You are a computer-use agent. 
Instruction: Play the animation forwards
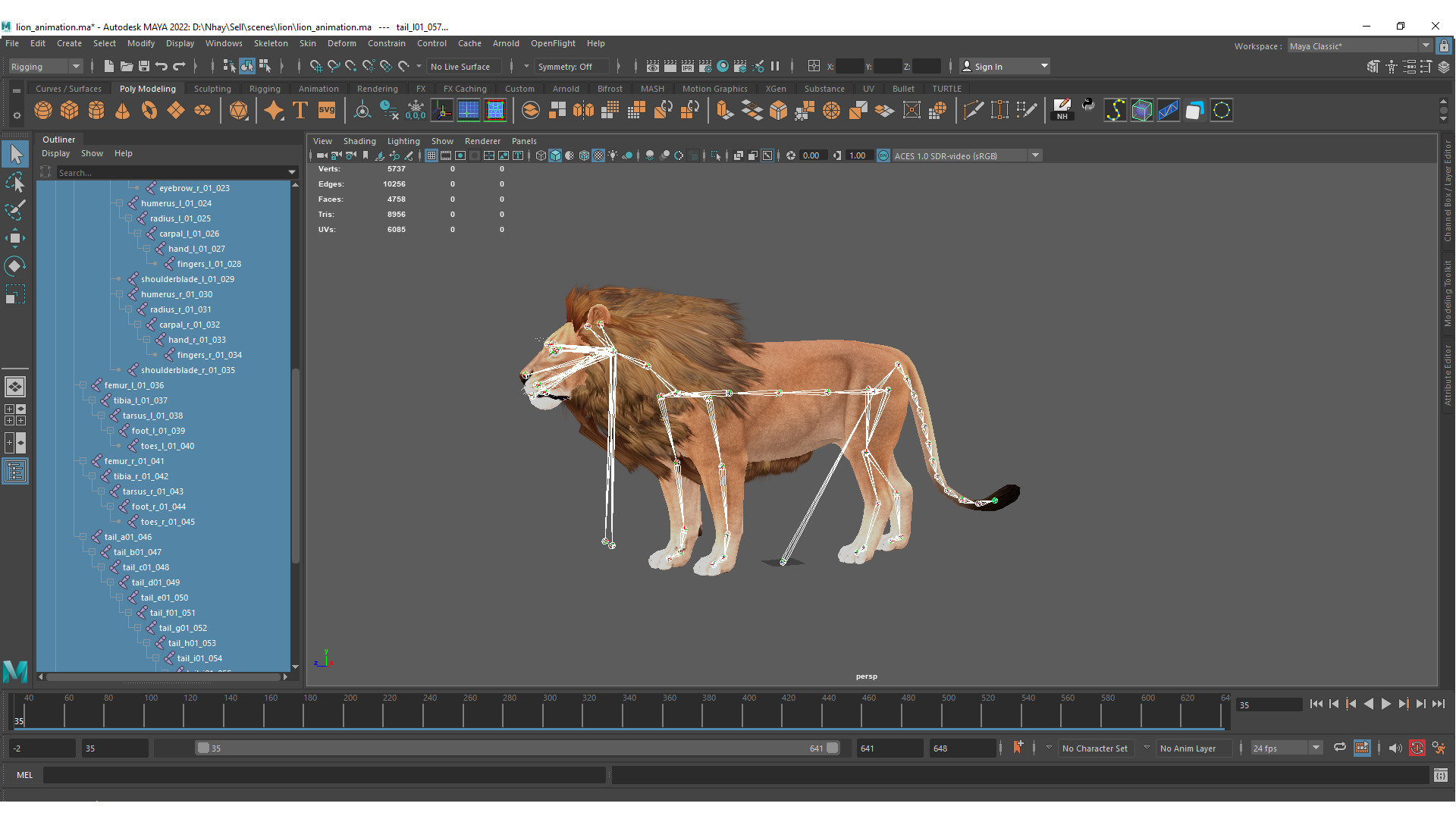[x=1386, y=704]
